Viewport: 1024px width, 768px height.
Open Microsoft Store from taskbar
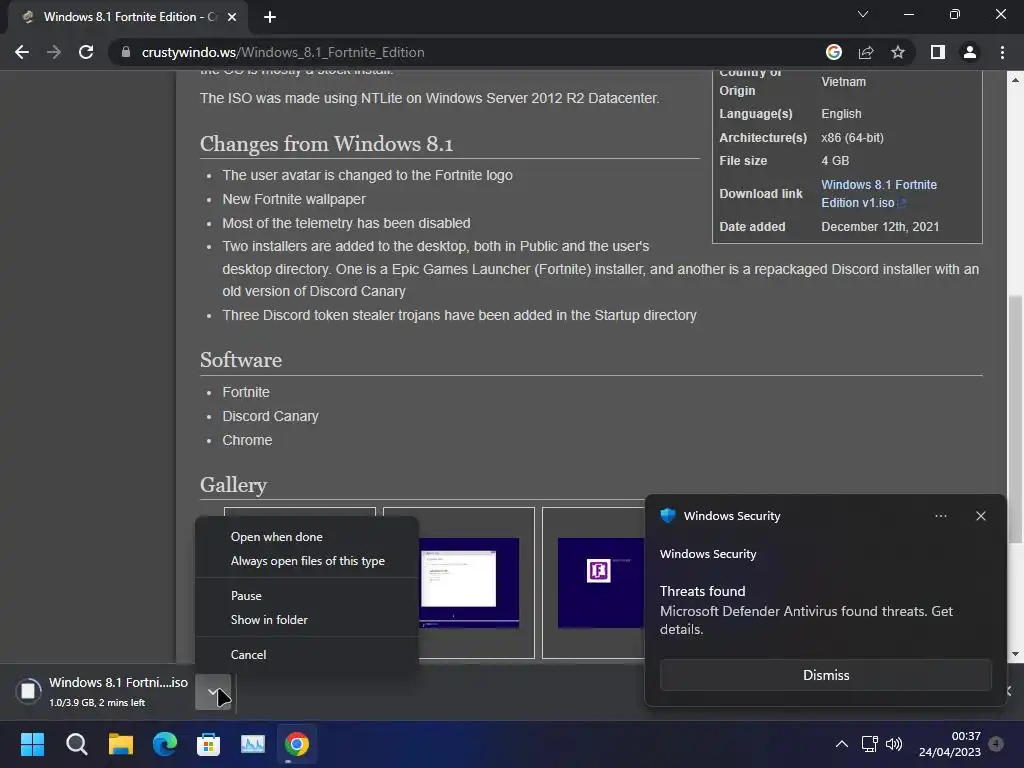point(208,744)
